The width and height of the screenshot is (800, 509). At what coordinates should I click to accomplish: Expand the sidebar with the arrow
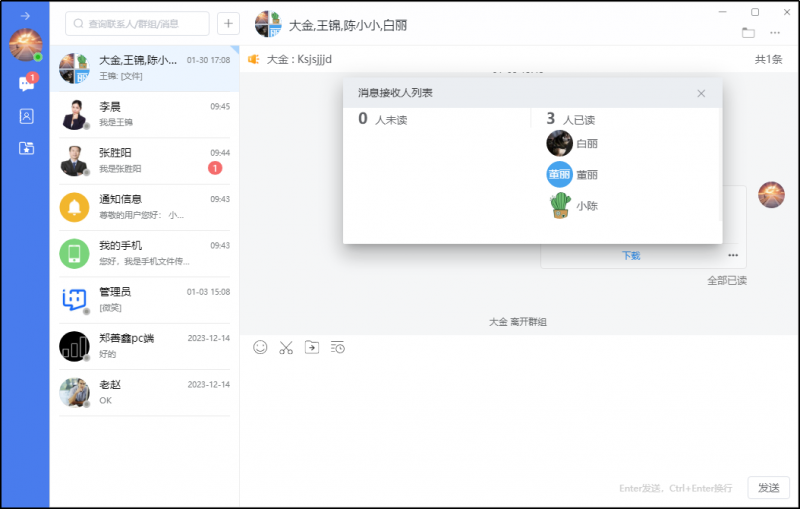point(25,15)
